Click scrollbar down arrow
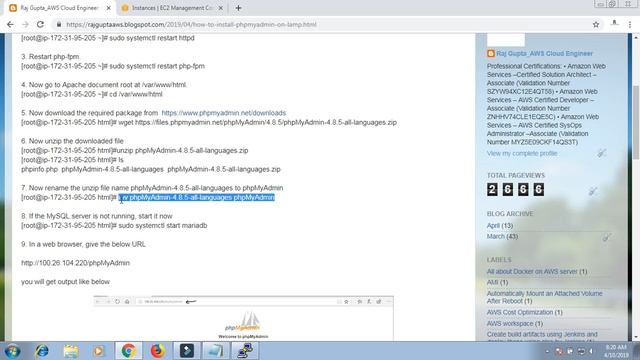The image size is (640, 360). [636, 338]
